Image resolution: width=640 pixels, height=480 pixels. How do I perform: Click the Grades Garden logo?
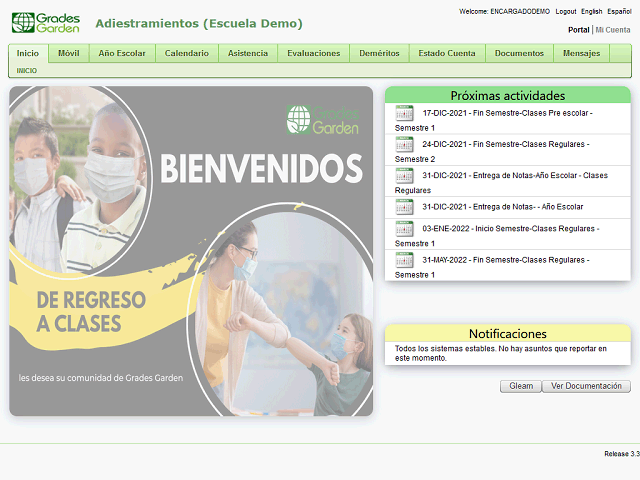tap(46, 22)
